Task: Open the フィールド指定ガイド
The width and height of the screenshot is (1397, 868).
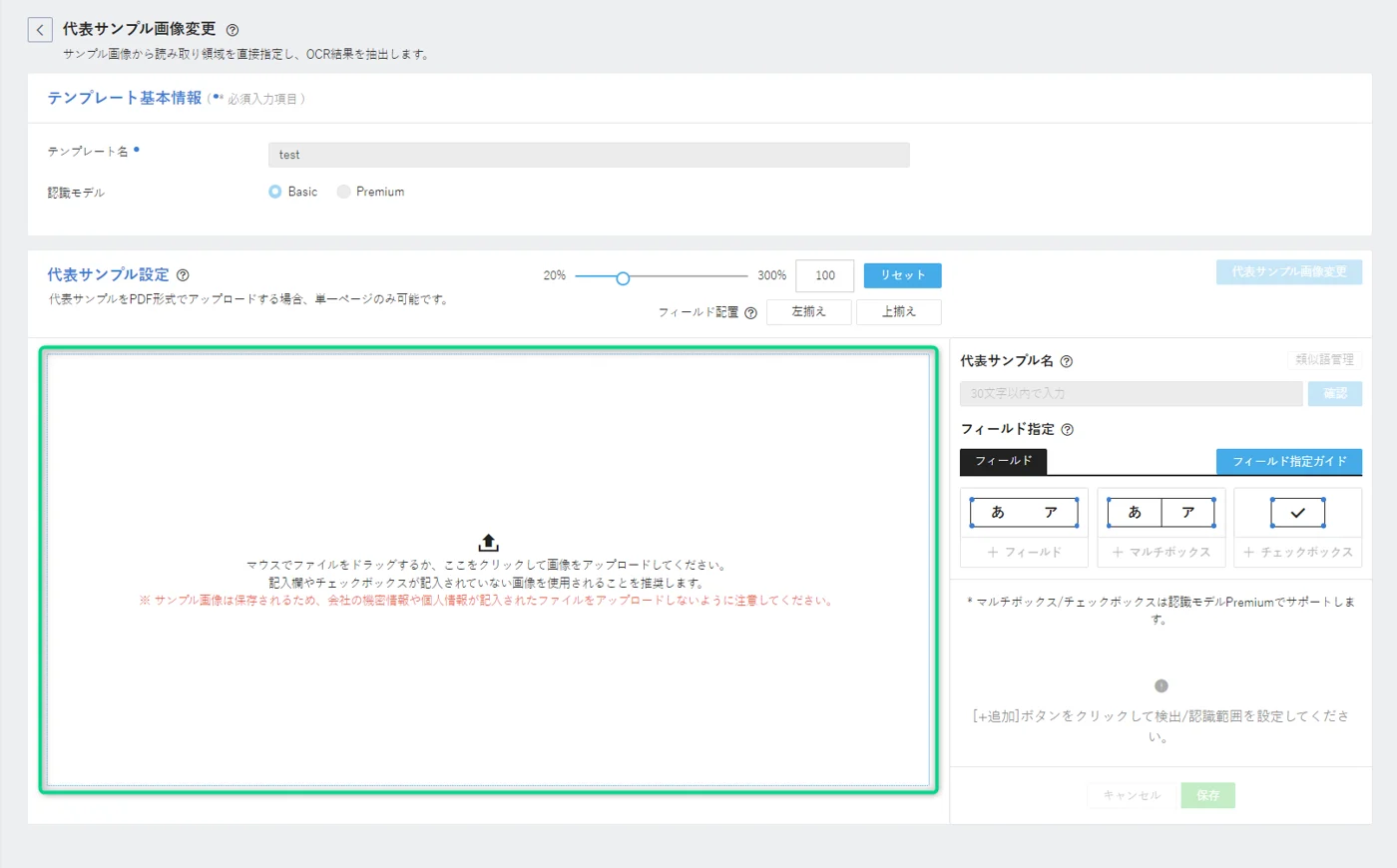Action: pos(1288,461)
